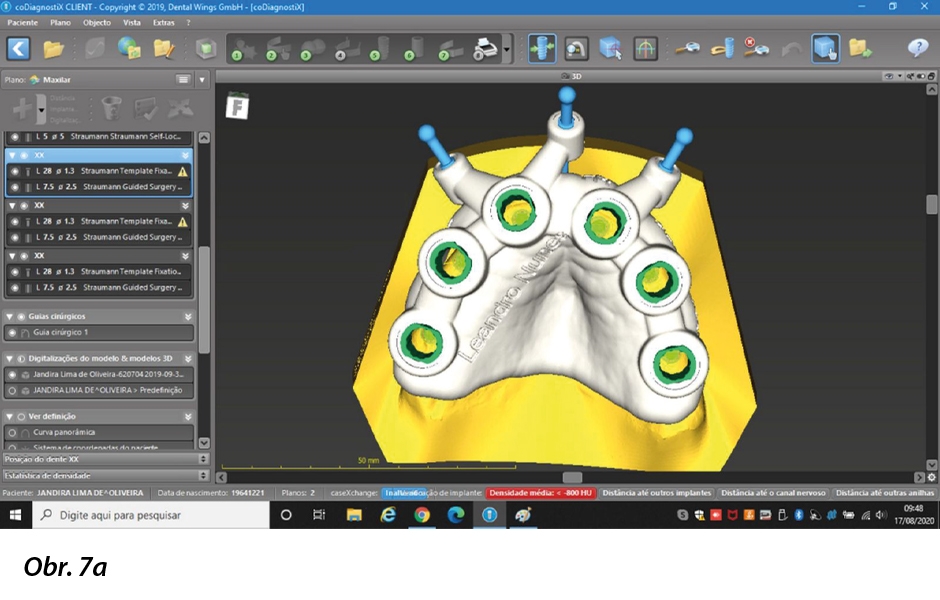Open workflow steps dropdown arrow beside printer
This screenshot has width=940, height=600.
[507, 49]
